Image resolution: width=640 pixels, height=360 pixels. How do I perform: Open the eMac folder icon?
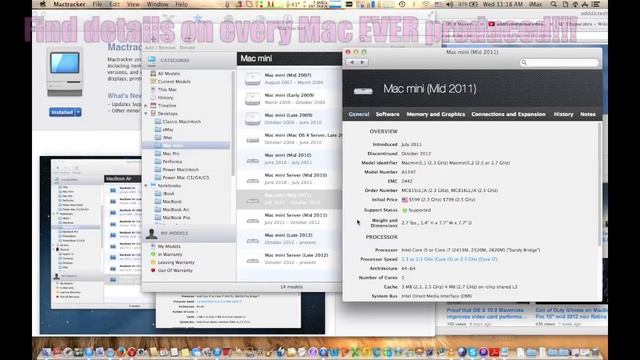coord(158,129)
